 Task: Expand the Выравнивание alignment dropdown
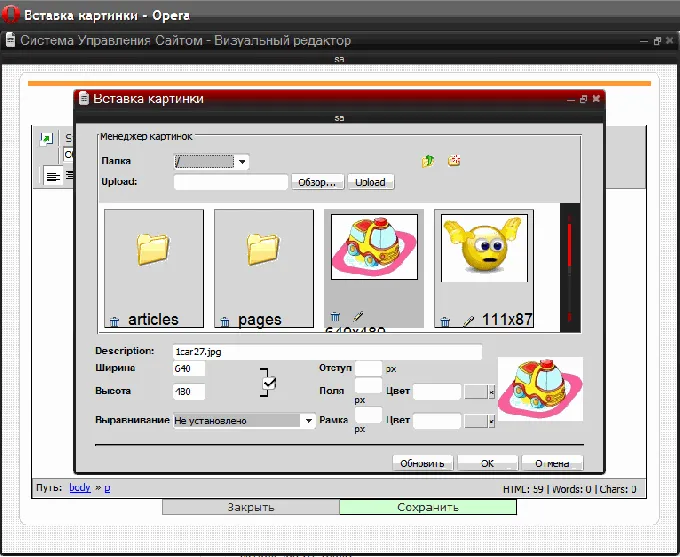click(x=308, y=420)
